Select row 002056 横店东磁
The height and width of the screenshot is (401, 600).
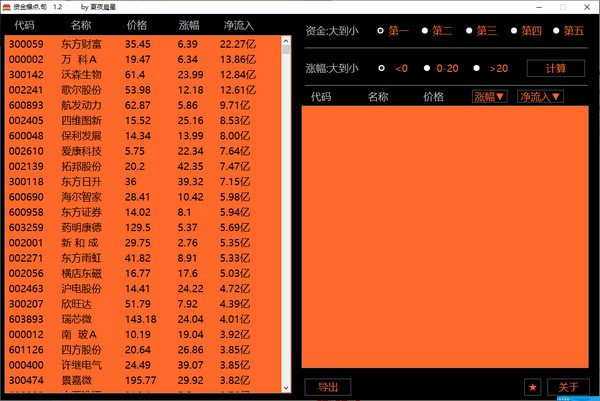[143, 274]
